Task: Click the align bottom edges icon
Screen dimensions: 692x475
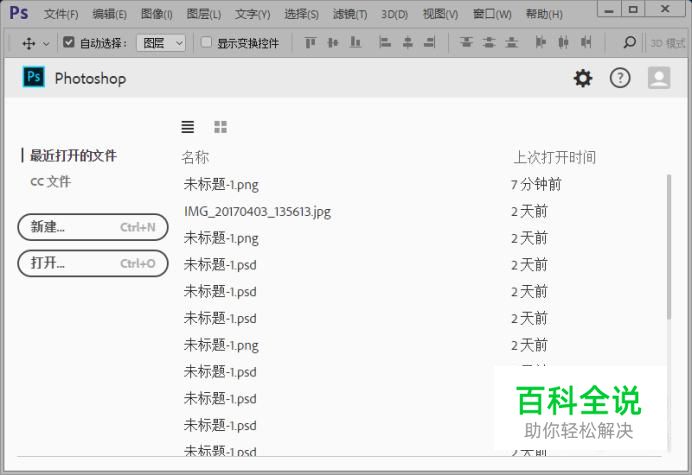Action: (x=355, y=42)
